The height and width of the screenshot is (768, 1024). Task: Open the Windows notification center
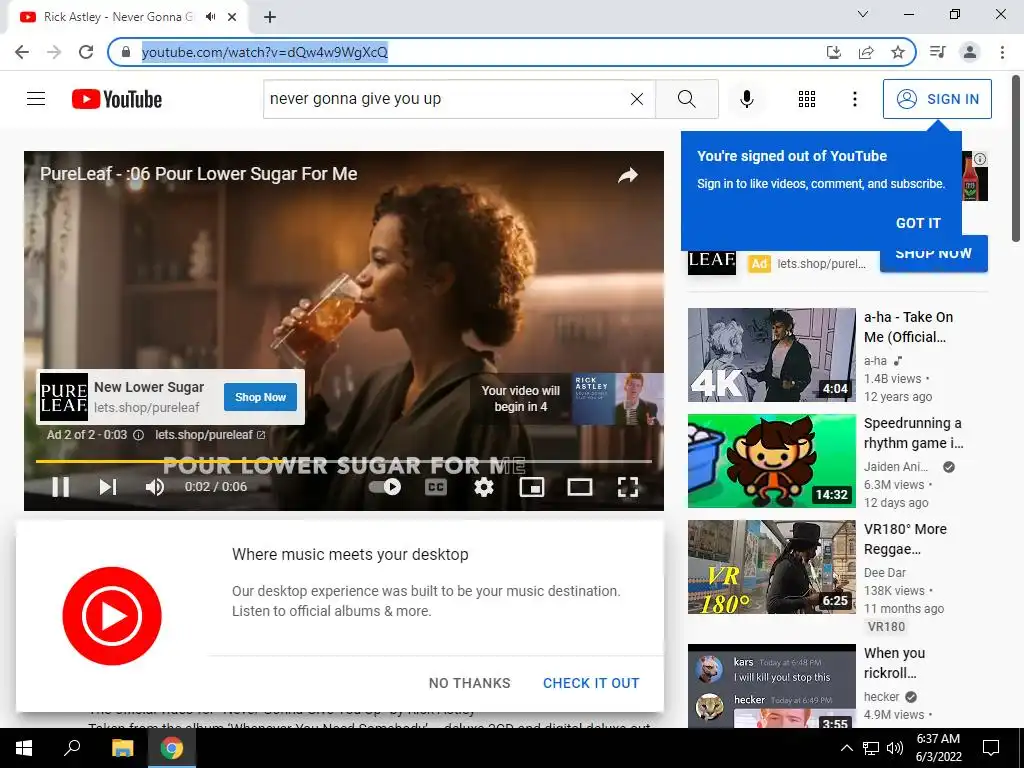coord(991,748)
